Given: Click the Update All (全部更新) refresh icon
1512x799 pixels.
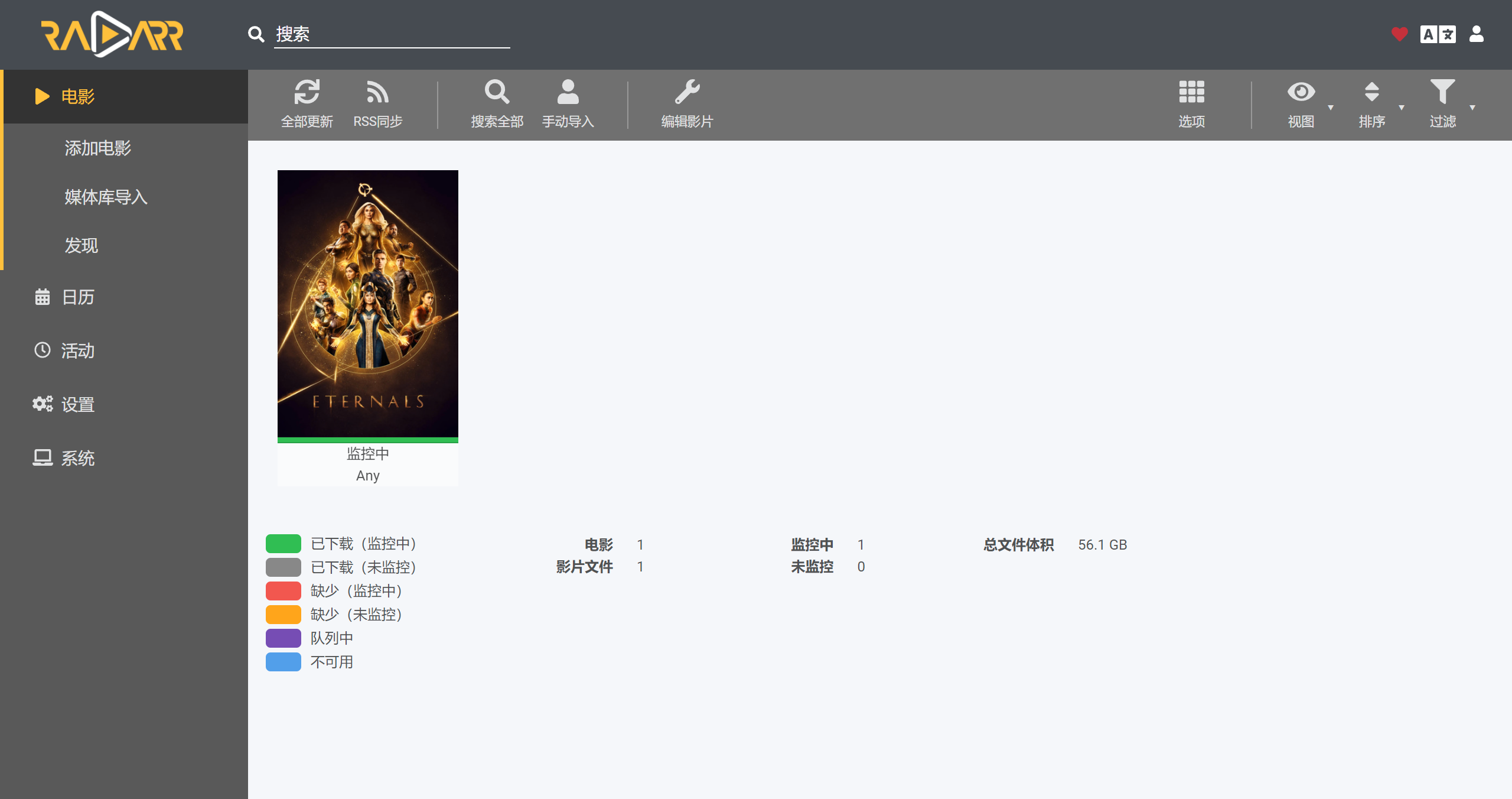Looking at the screenshot, I should (307, 93).
